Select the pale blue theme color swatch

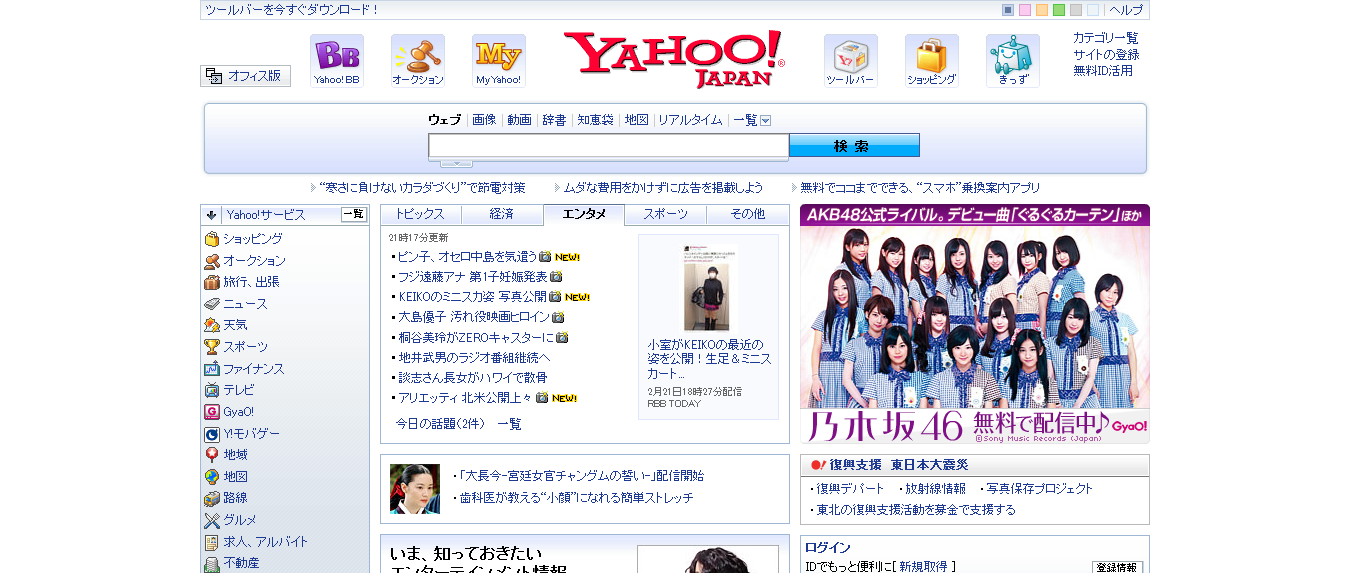coord(1093,10)
